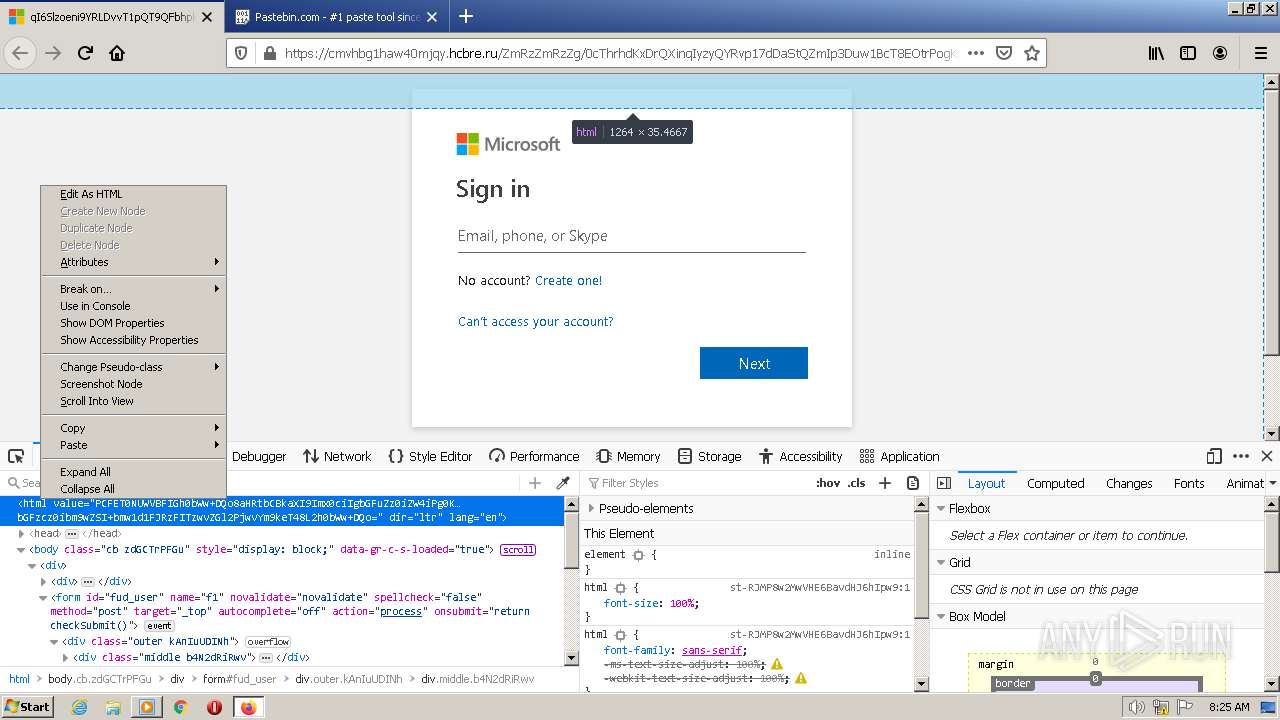Viewport: 1280px width, 720px height.
Task: Open the Library icon in Firefox toolbar
Action: (x=1156, y=53)
